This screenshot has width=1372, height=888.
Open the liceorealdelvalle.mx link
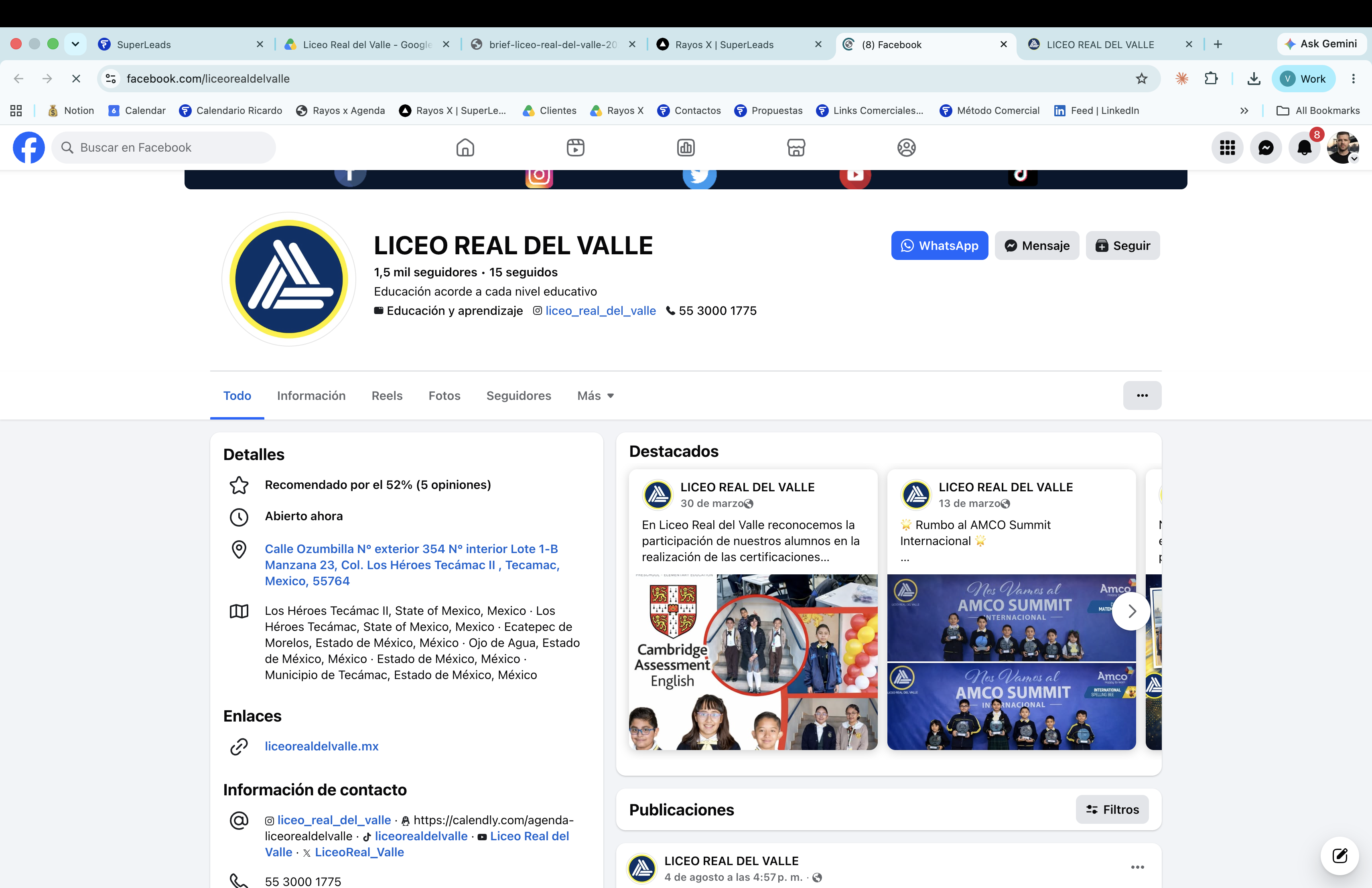coord(322,746)
